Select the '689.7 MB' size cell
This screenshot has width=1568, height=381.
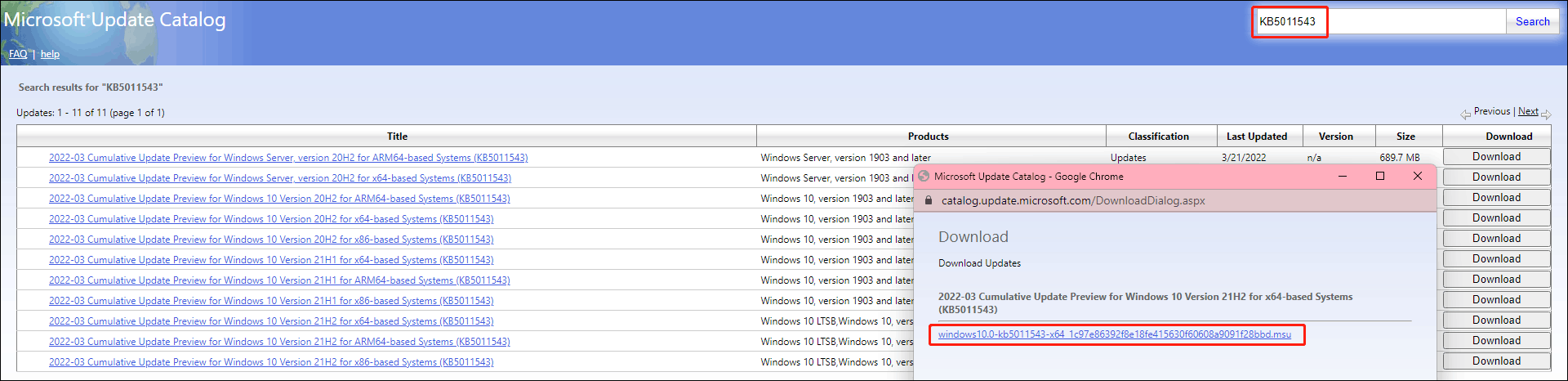1400,158
